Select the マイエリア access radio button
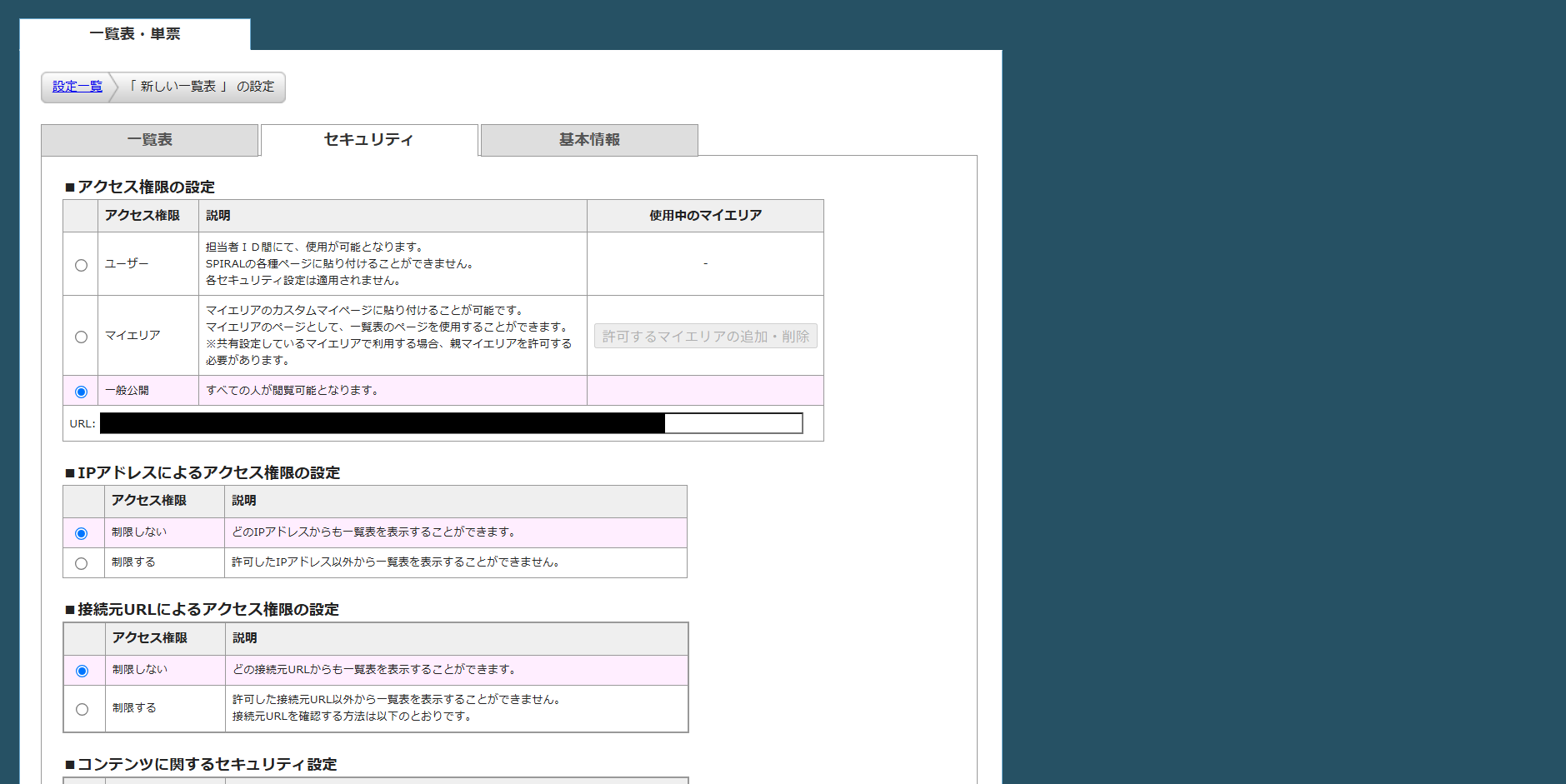1566x784 pixels. point(81,337)
